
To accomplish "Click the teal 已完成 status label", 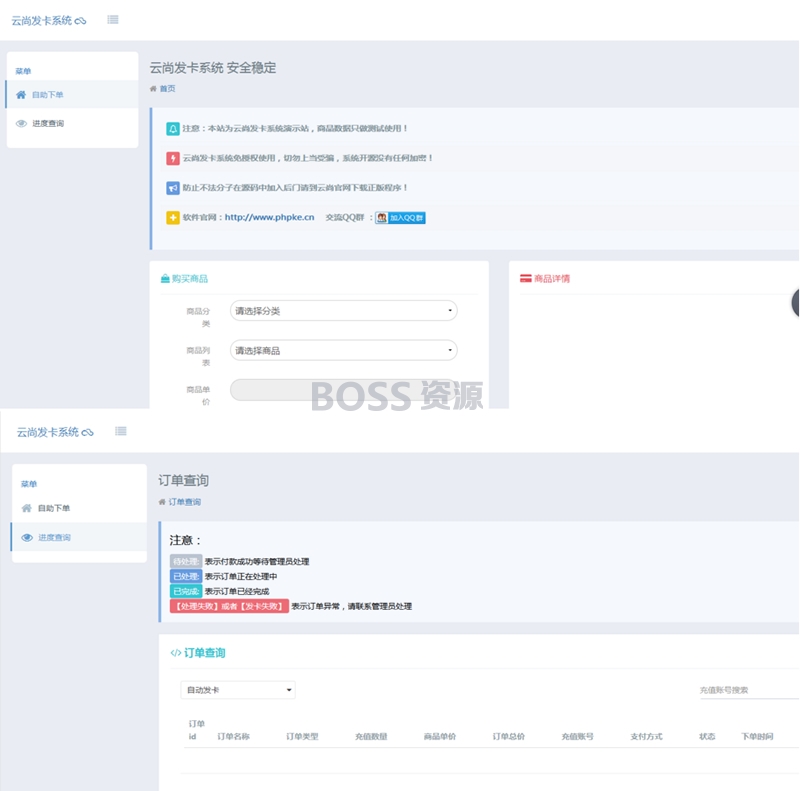I will (x=186, y=591).
